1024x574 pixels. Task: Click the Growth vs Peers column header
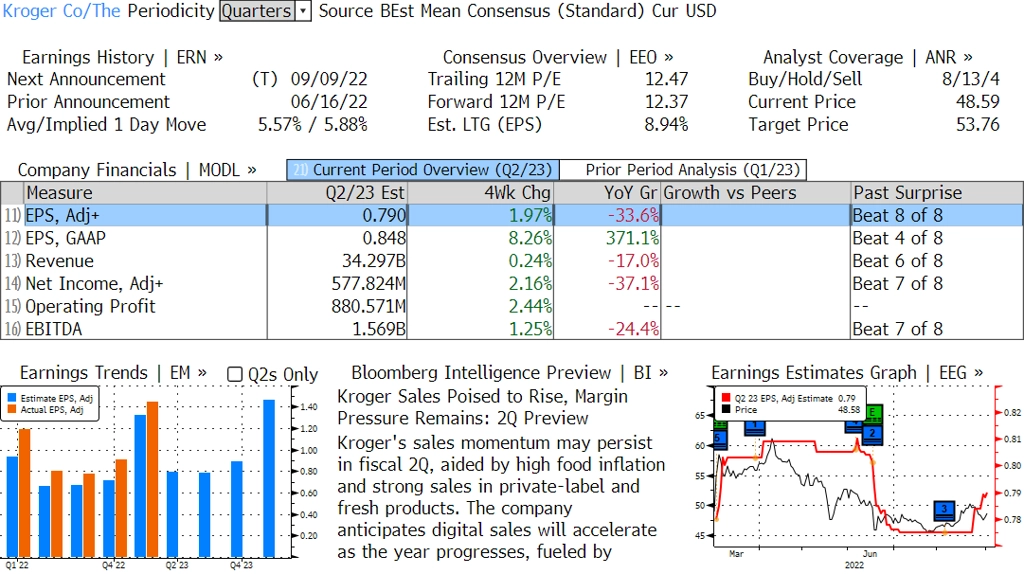756,193
